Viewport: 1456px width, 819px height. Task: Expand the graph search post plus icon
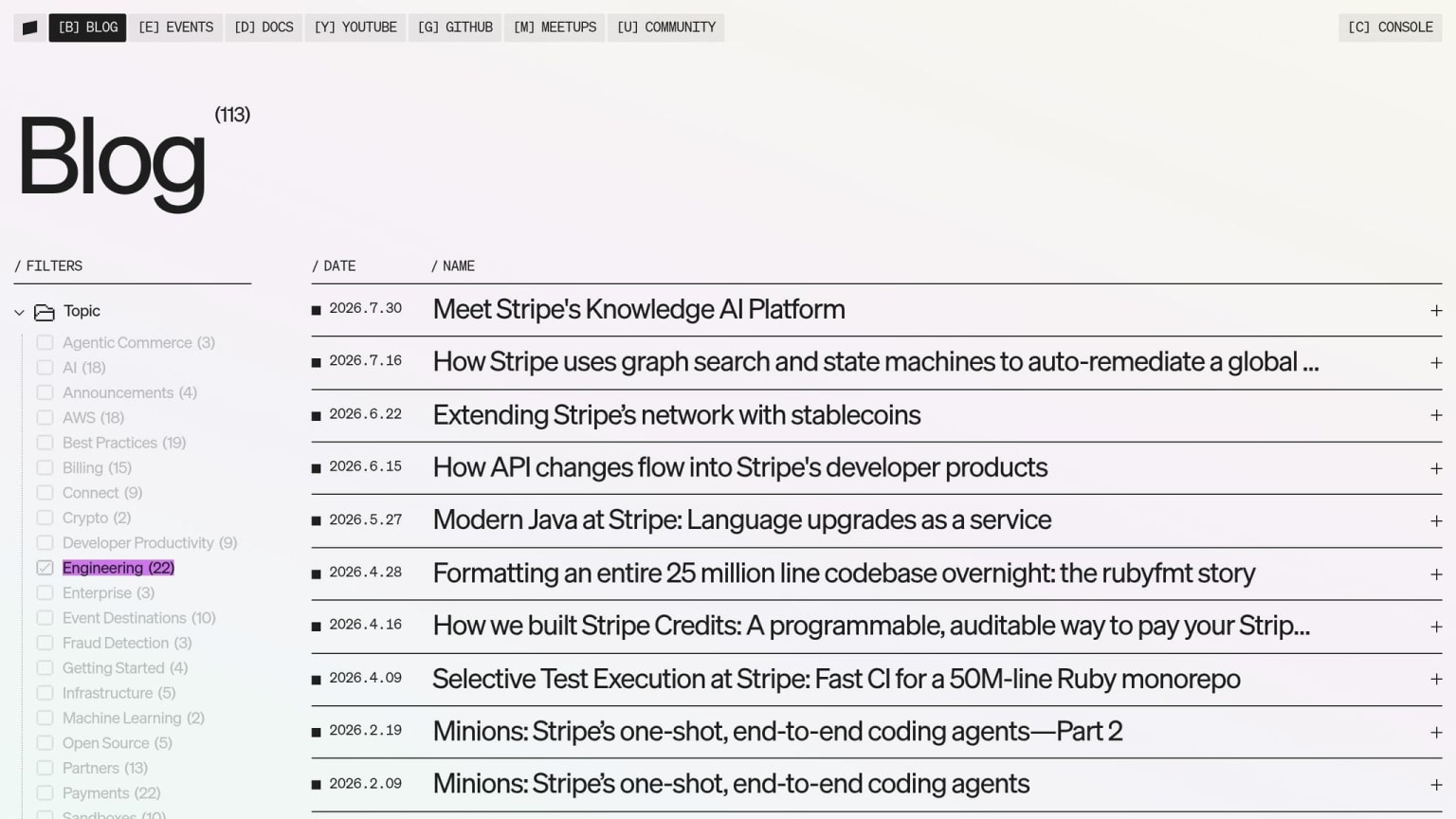tap(1436, 363)
